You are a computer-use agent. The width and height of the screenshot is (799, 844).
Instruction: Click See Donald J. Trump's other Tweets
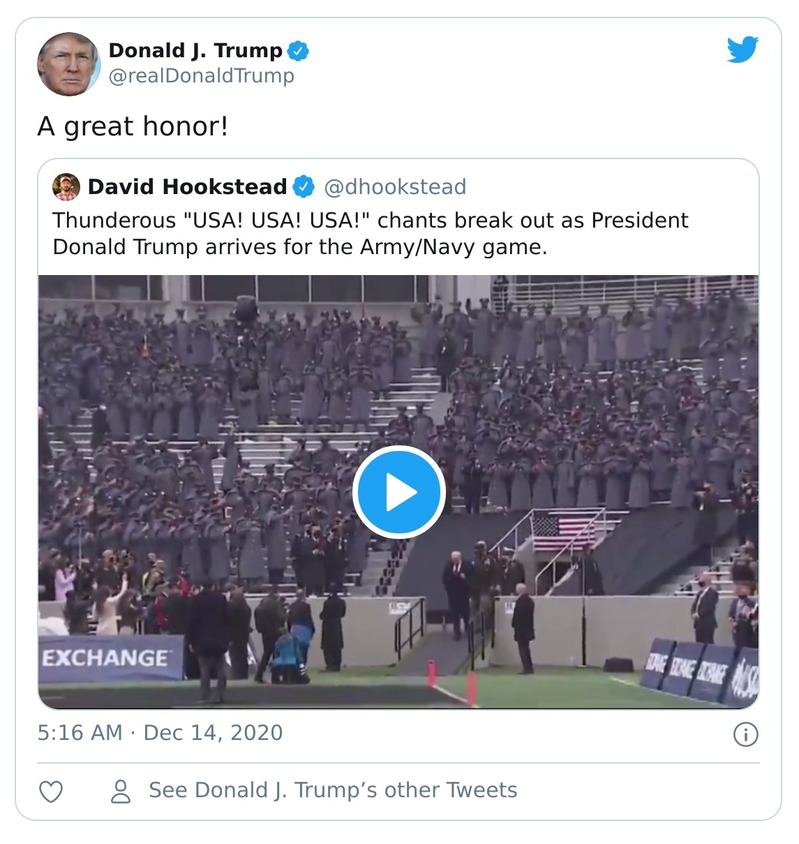[x=332, y=789]
